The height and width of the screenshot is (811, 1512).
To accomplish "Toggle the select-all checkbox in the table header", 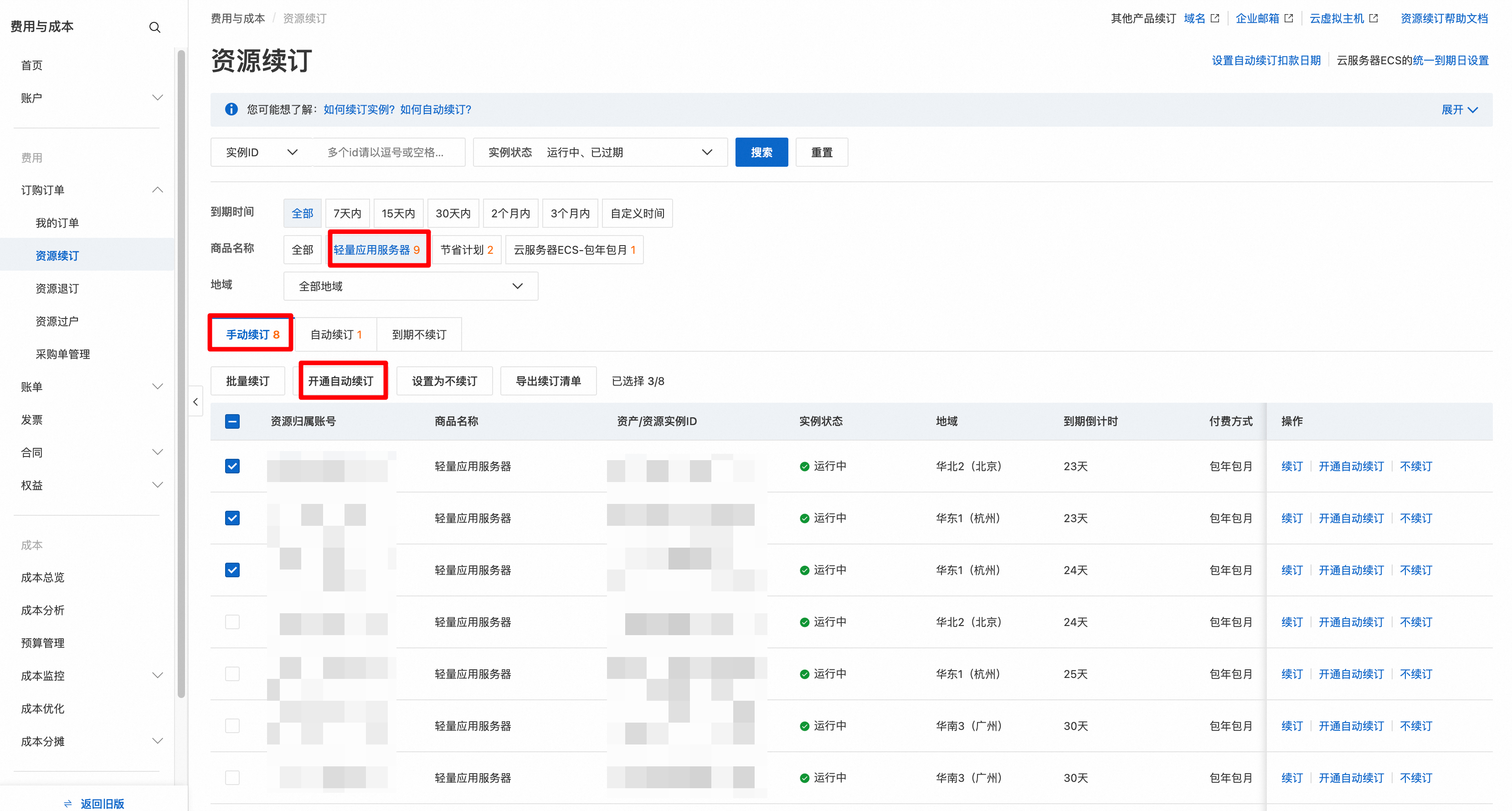I will pos(232,421).
